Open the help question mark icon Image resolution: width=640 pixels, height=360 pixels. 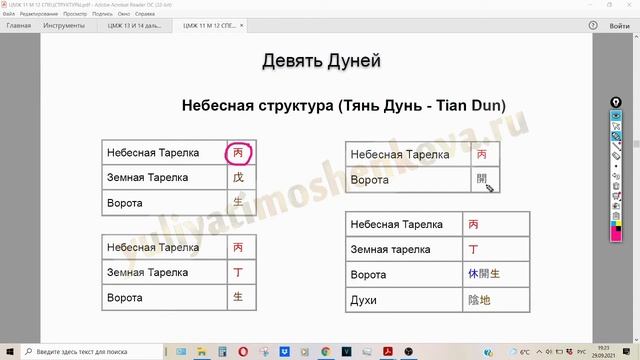[x=593, y=25]
